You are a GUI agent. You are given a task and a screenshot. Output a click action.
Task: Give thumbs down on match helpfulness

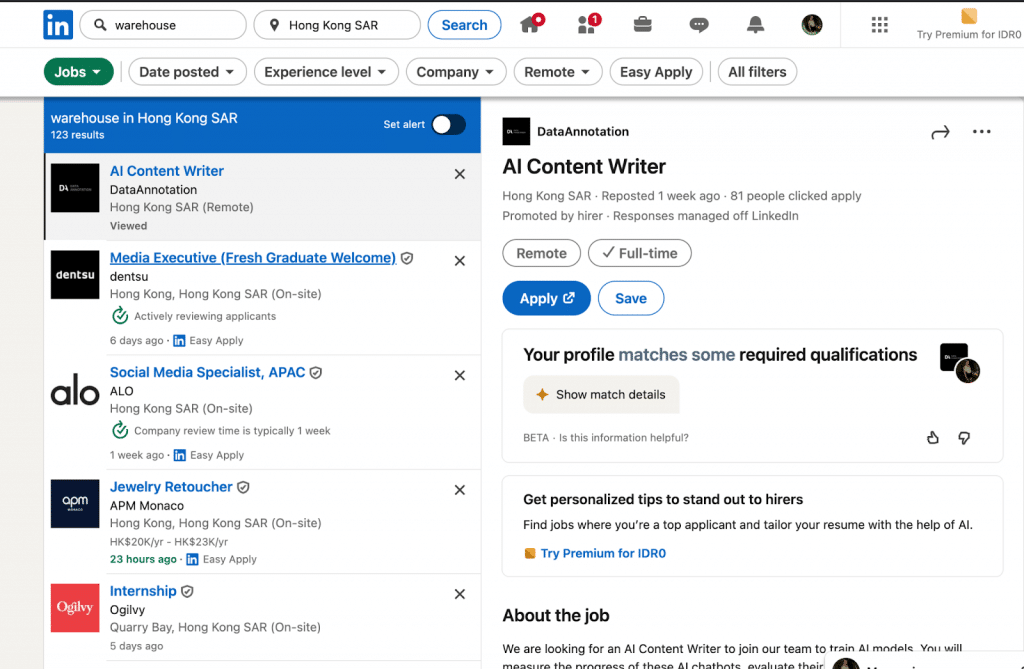964,437
